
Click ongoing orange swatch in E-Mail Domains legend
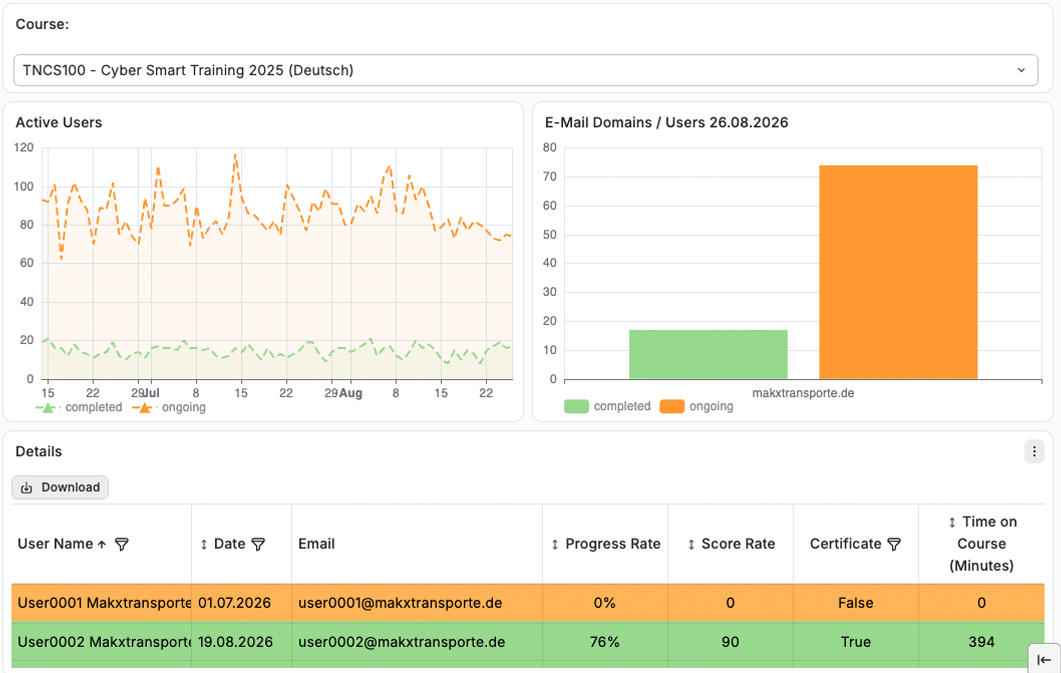672,406
